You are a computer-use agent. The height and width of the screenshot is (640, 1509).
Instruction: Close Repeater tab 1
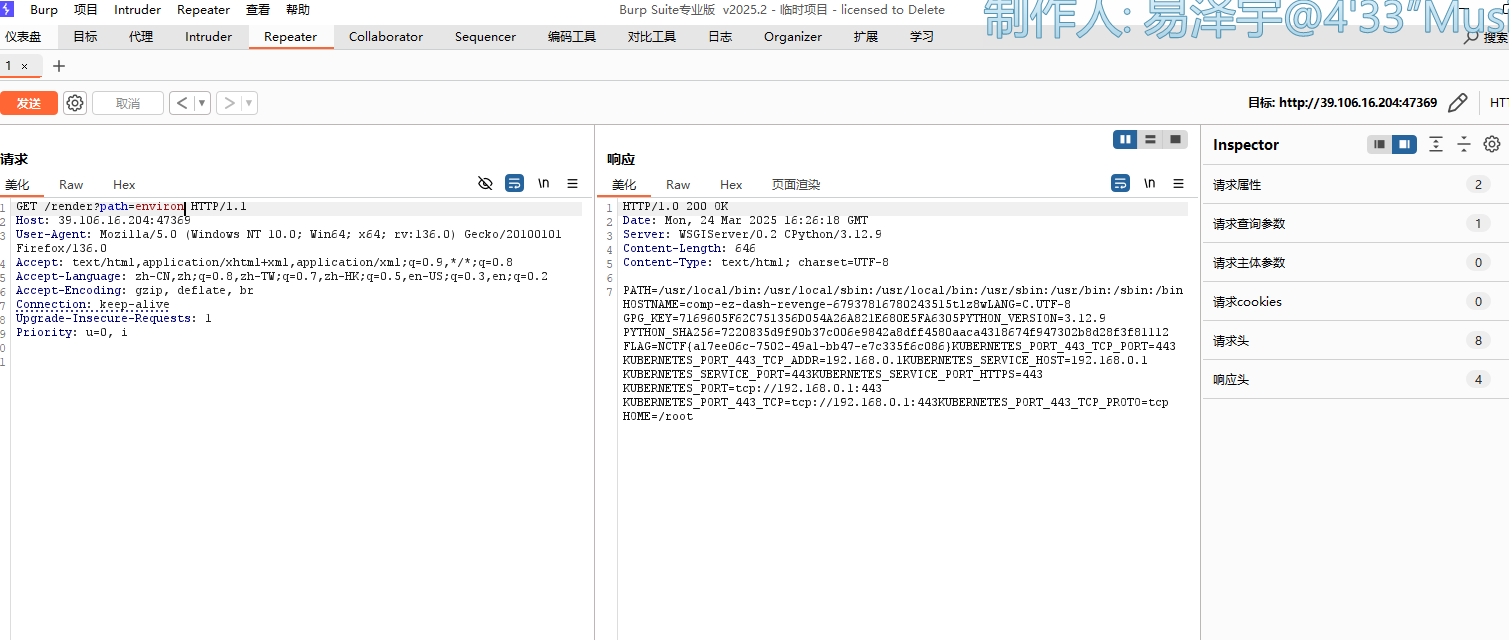click(x=24, y=66)
